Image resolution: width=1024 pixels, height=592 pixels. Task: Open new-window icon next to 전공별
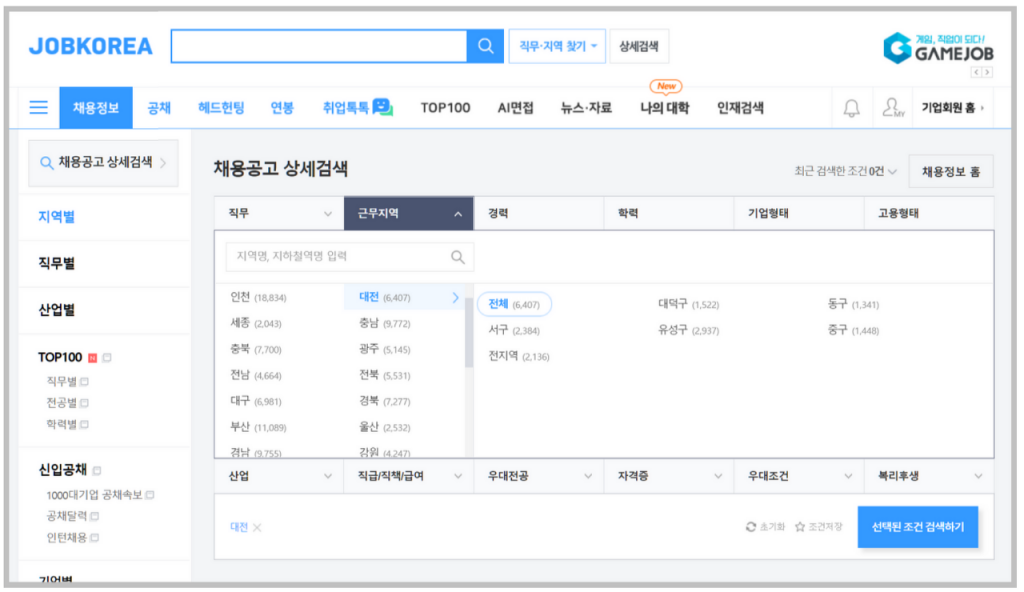[x=84, y=403]
